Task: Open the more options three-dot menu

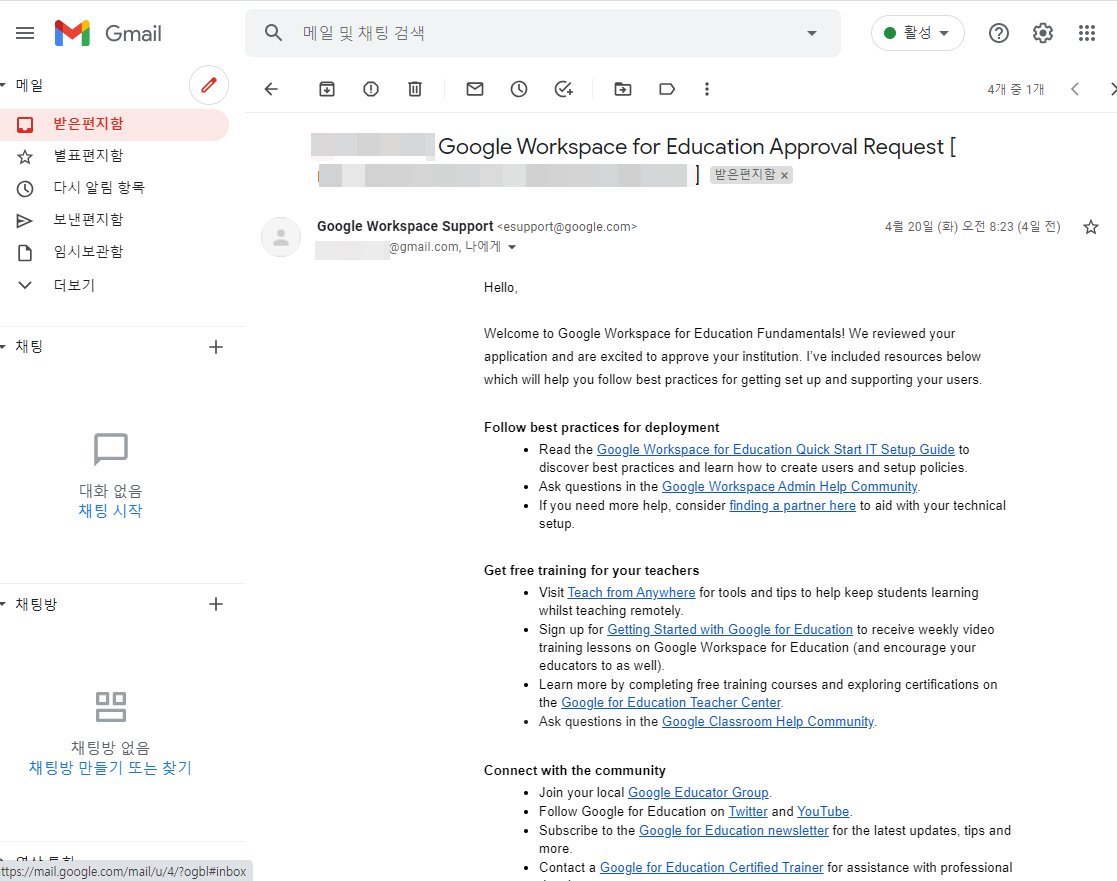Action: pyautogui.click(x=707, y=89)
